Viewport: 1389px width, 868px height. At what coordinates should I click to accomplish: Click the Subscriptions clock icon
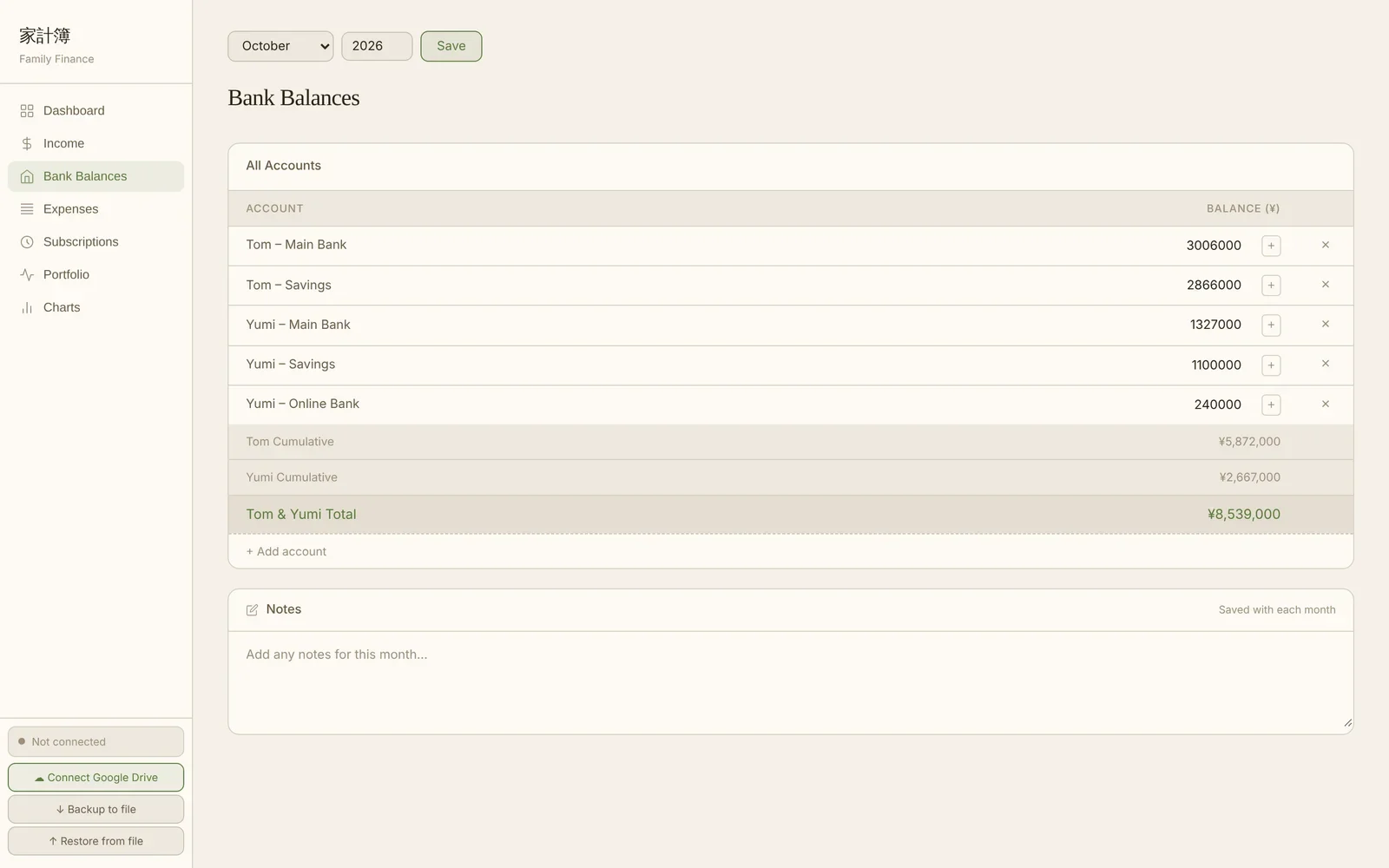click(x=27, y=242)
